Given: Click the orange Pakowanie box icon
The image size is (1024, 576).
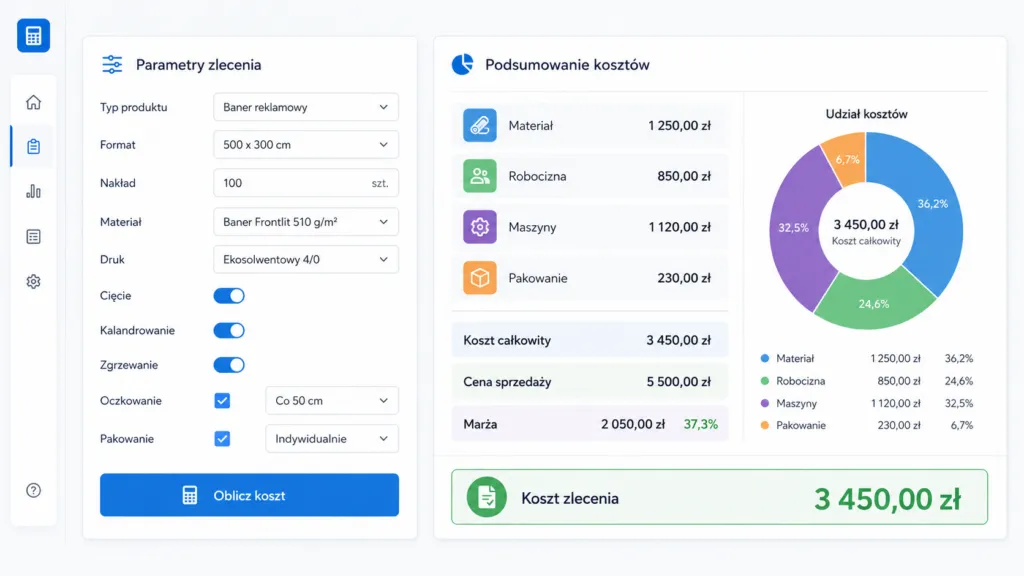Looking at the screenshot, I should 480,278.
